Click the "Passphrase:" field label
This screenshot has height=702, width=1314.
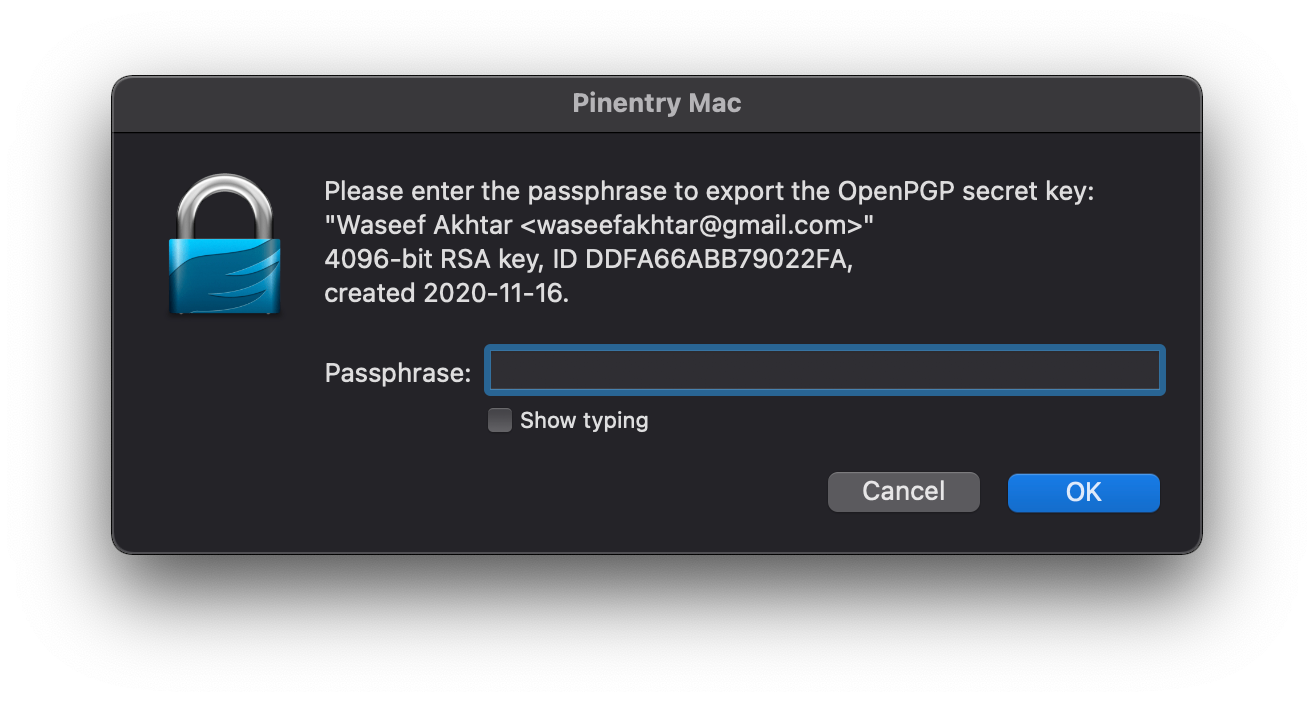pyautogui.click(x=398, y=373)
